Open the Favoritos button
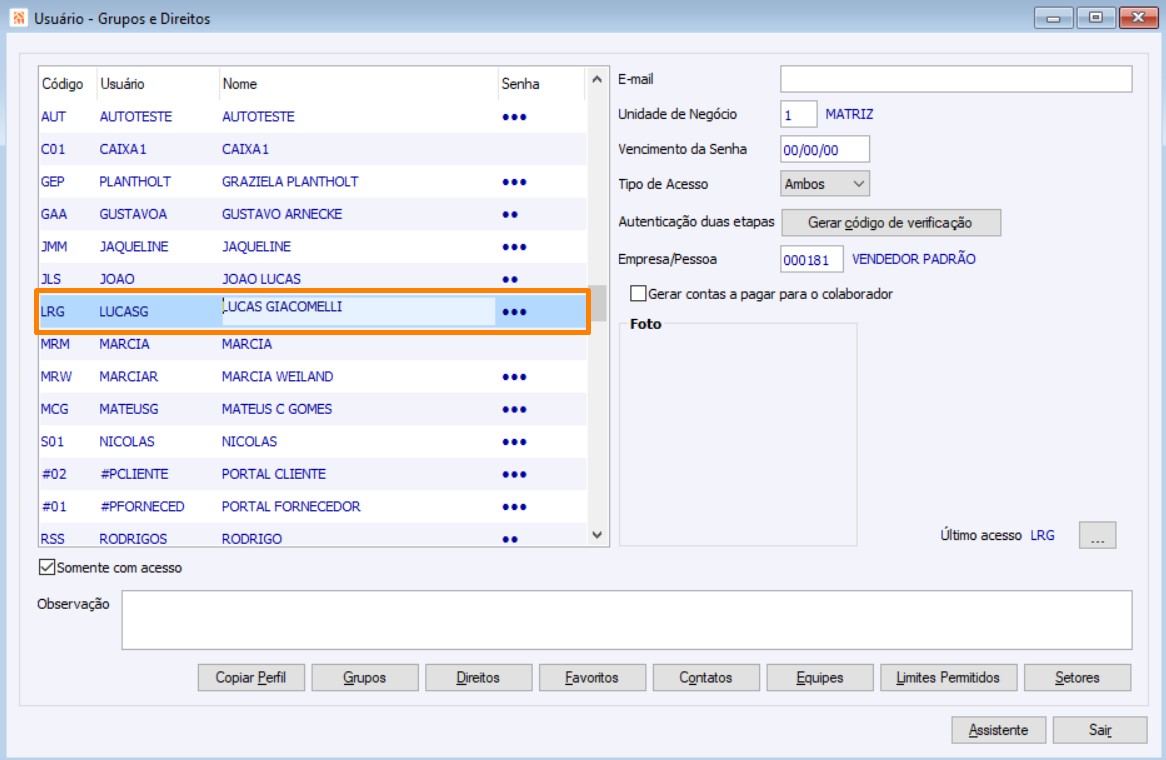The width and height of the screenshot is (1166, 760). [x=593, y=677]
